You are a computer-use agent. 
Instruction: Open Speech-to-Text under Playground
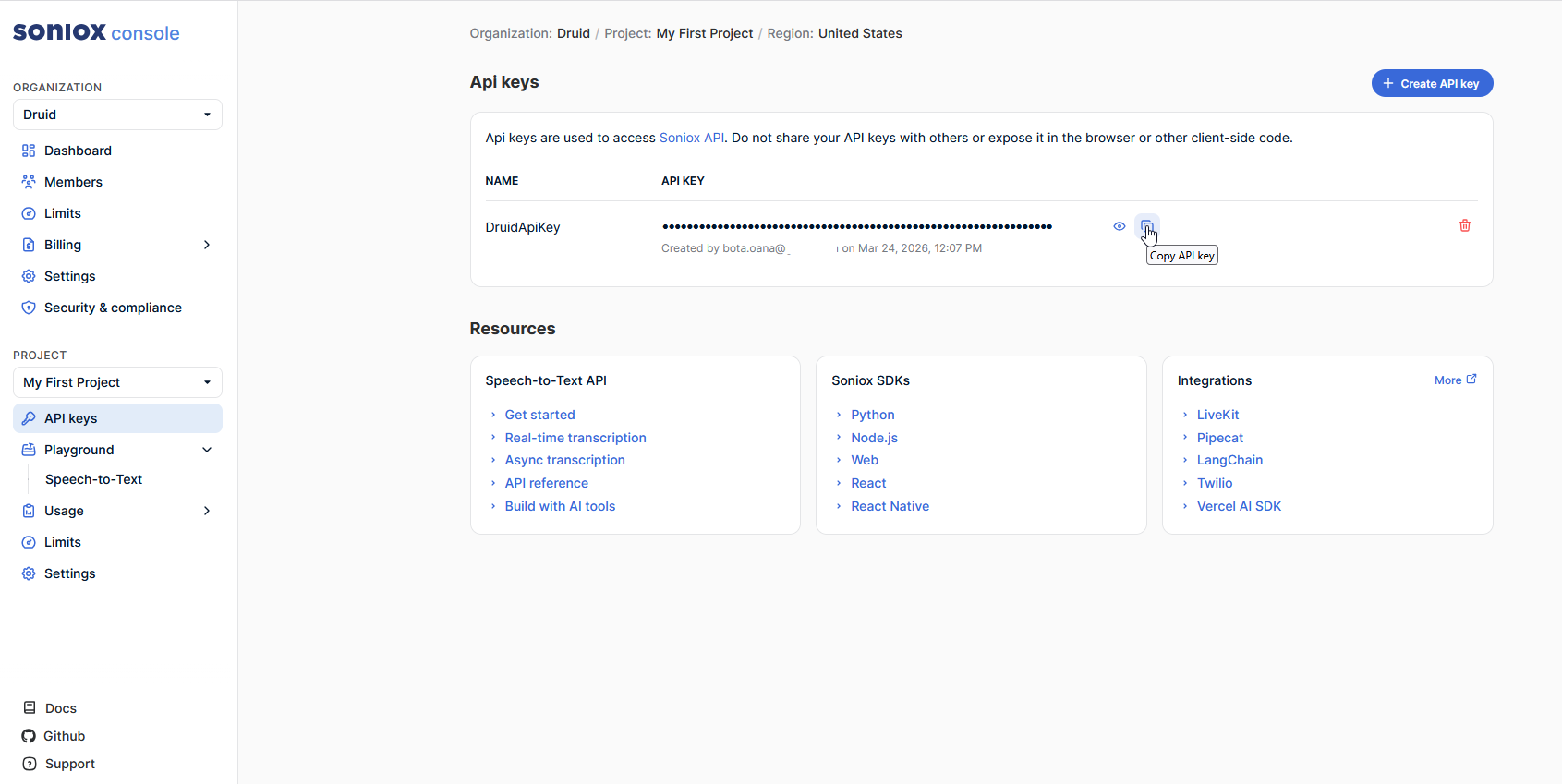[x=93, y=479]
